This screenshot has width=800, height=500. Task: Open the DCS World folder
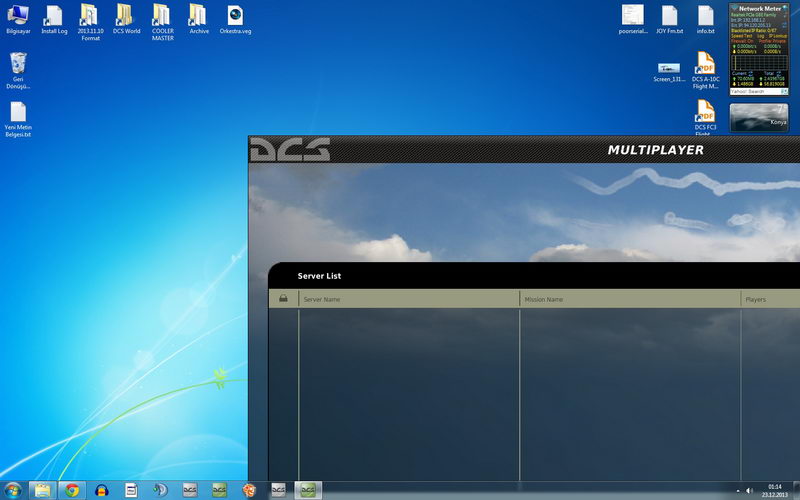pos(126,19)
